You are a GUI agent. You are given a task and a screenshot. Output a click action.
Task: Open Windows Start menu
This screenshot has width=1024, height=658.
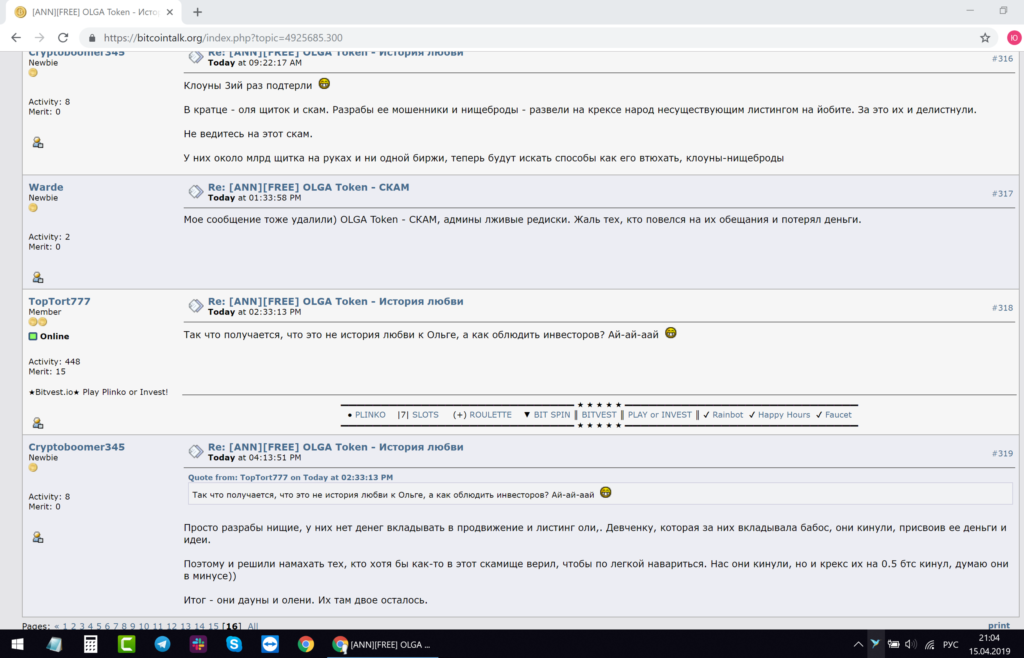pos(18,644)
